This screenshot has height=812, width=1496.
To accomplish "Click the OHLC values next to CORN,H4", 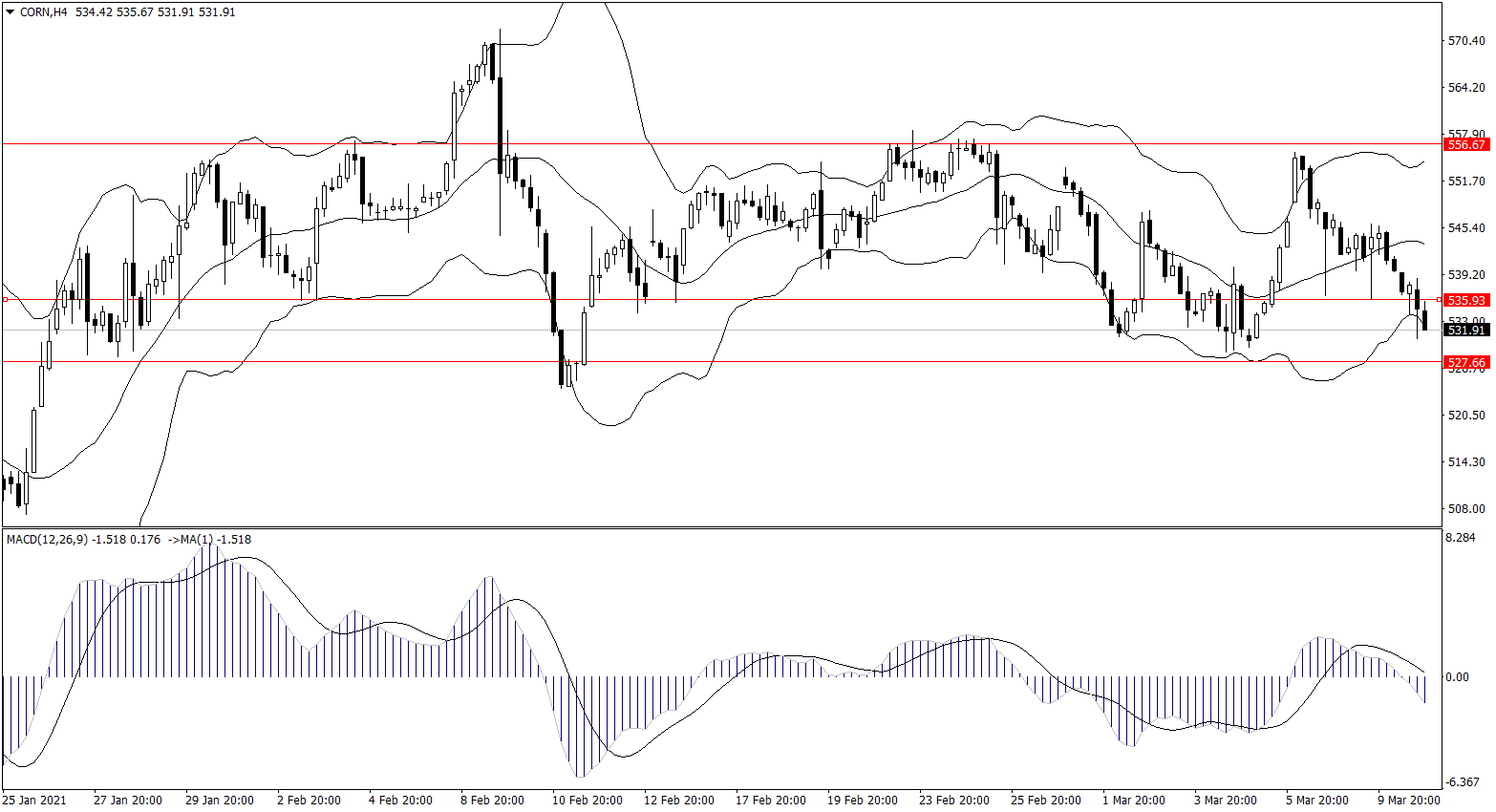I will click(x=155, y=12).
